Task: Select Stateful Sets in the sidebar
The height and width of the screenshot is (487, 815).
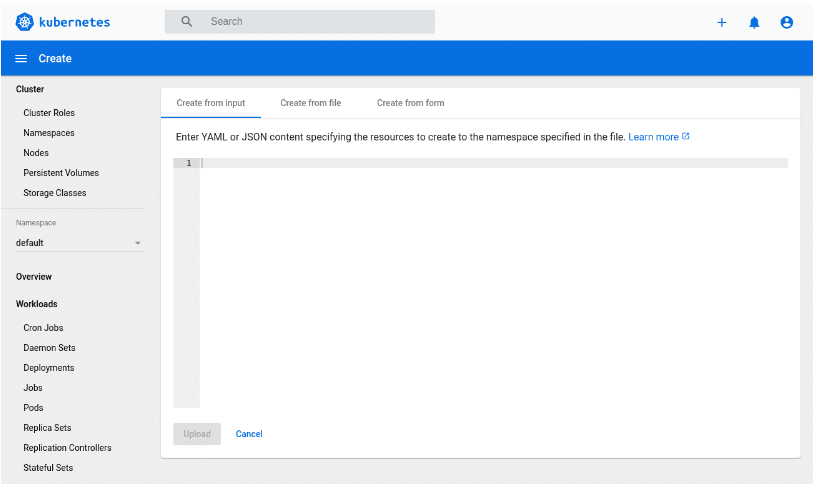Action: click(x=48, y=468)
